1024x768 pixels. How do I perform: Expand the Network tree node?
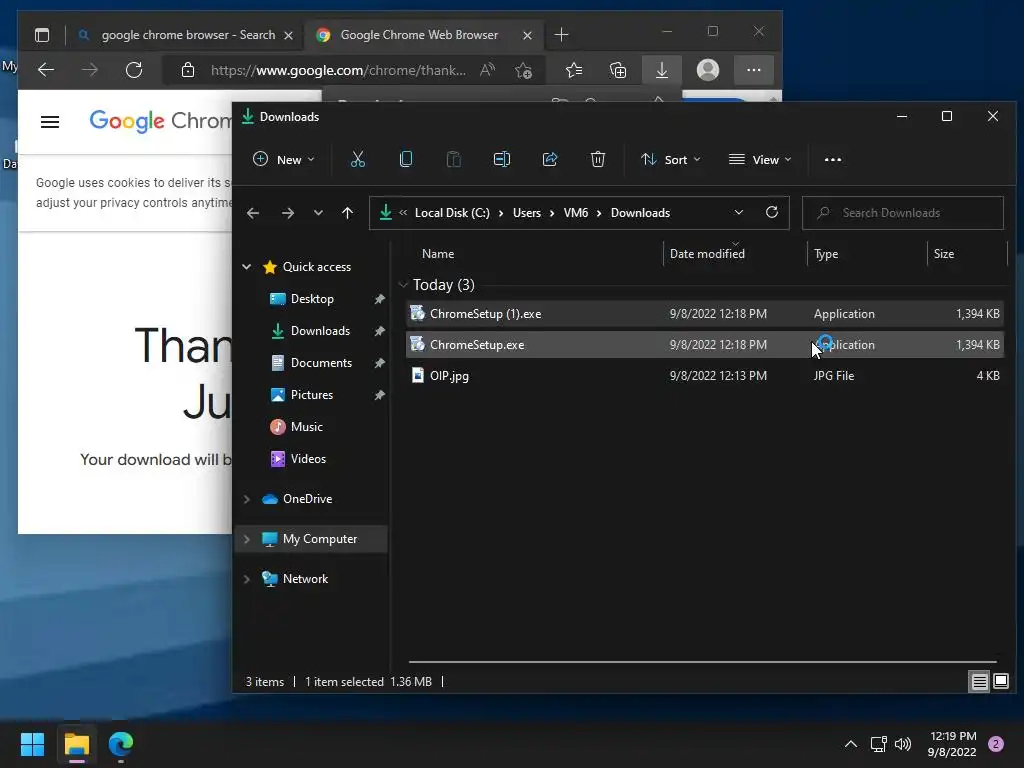247,579
